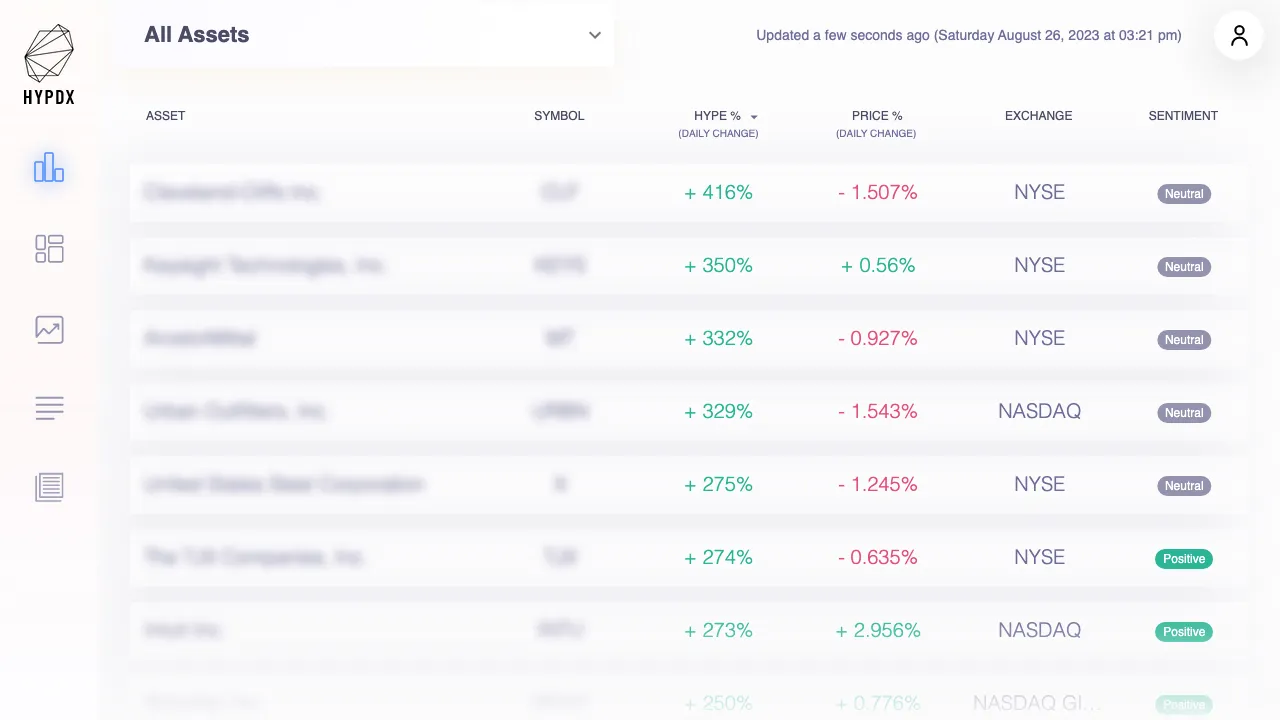Click the -1.507% price value

tap(877, 192)
